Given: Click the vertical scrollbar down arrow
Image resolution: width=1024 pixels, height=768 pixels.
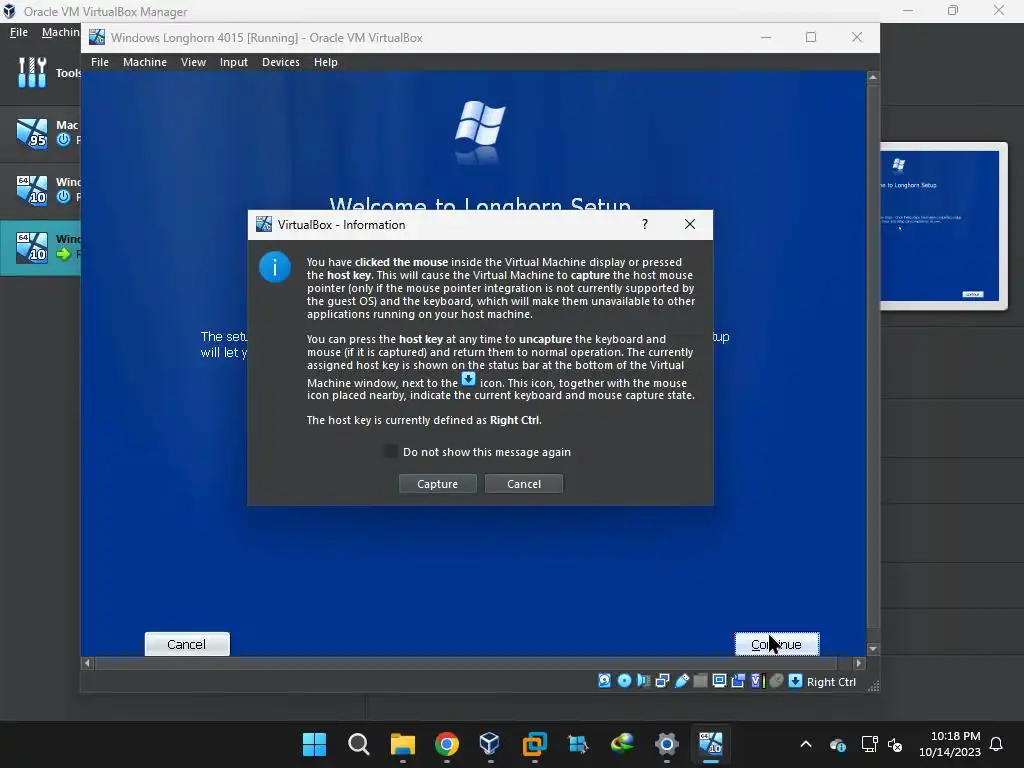Looking at the screenshot, I should click(x=873, y=649).
